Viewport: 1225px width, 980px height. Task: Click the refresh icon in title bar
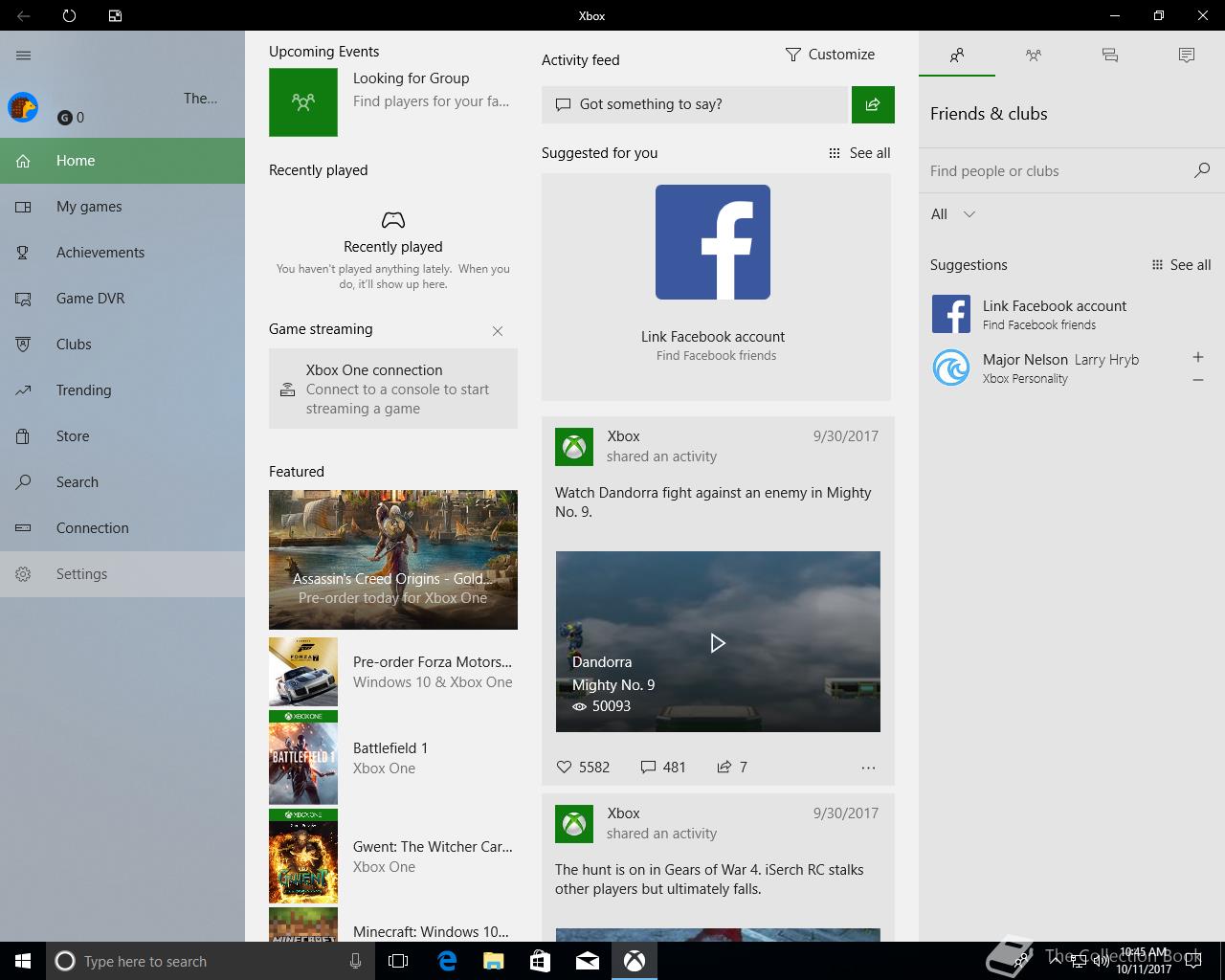coord(69,15)
